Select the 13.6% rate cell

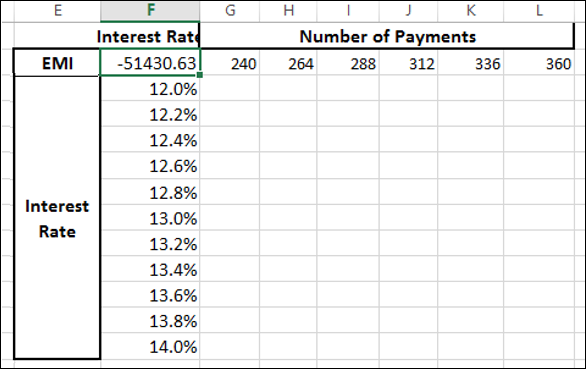coord(150,295)
